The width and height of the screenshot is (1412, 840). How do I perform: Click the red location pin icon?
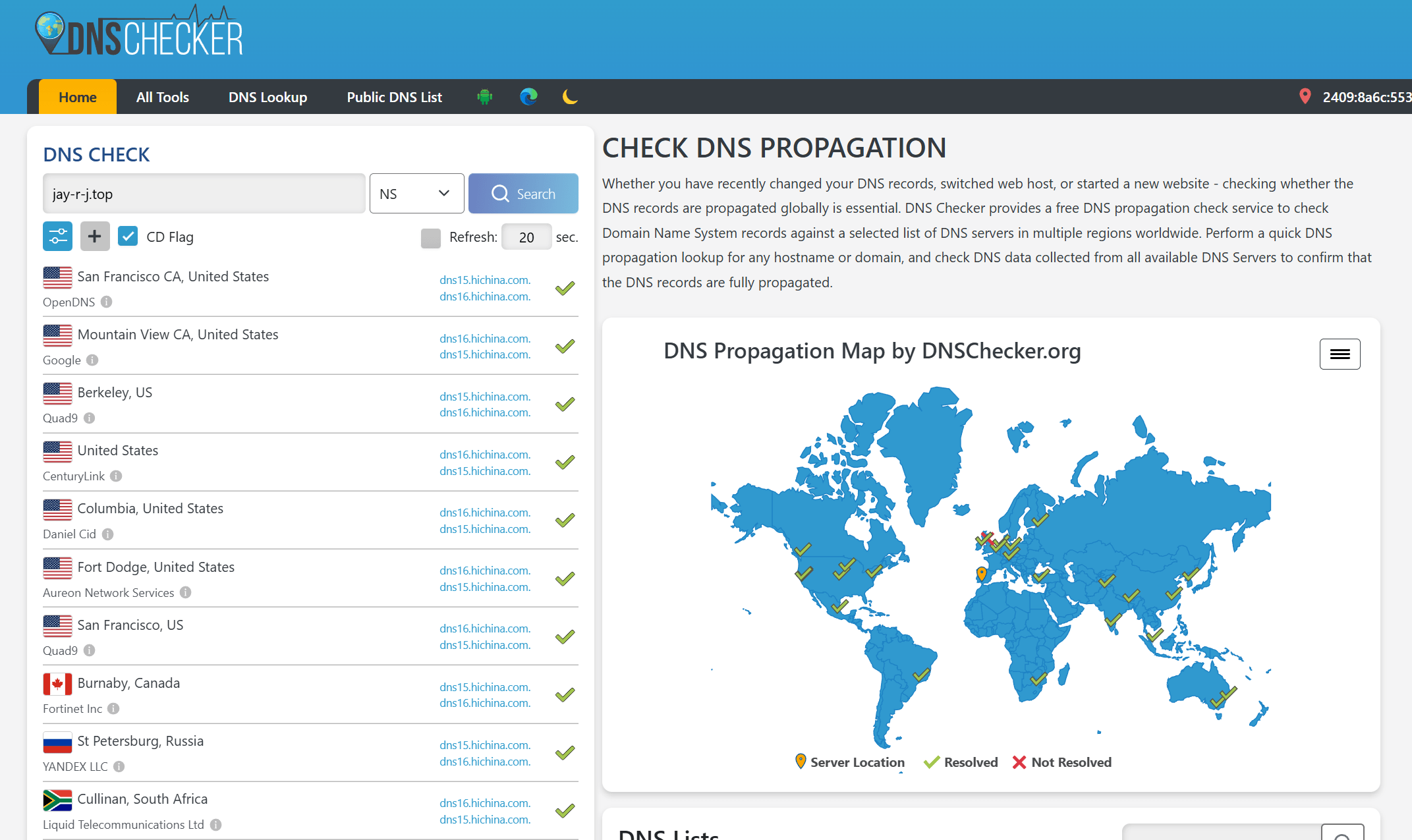tap(1305, 96)
